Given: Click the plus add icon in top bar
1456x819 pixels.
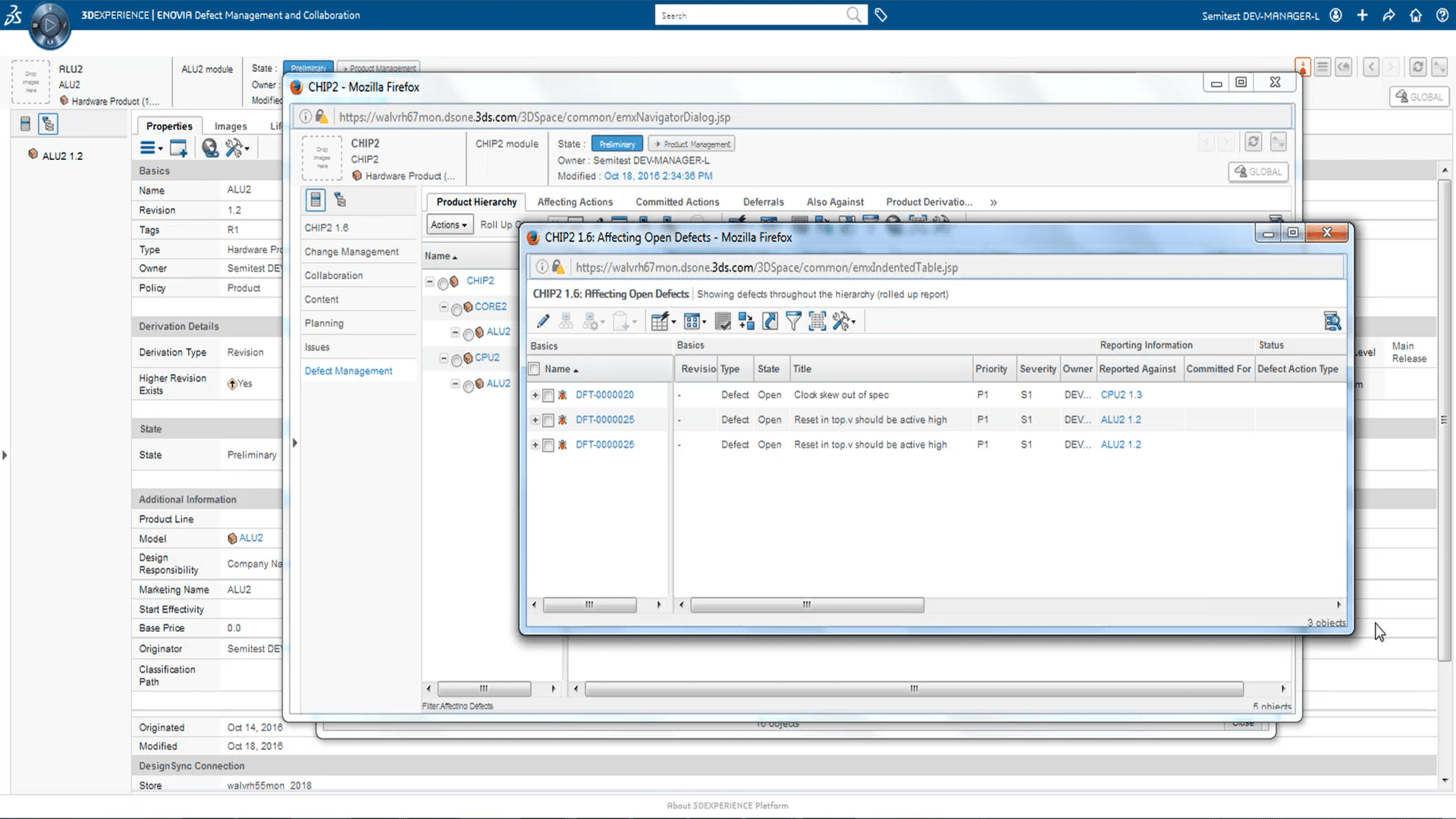Looking at the screenshot, I should [x=1363, y=15].
